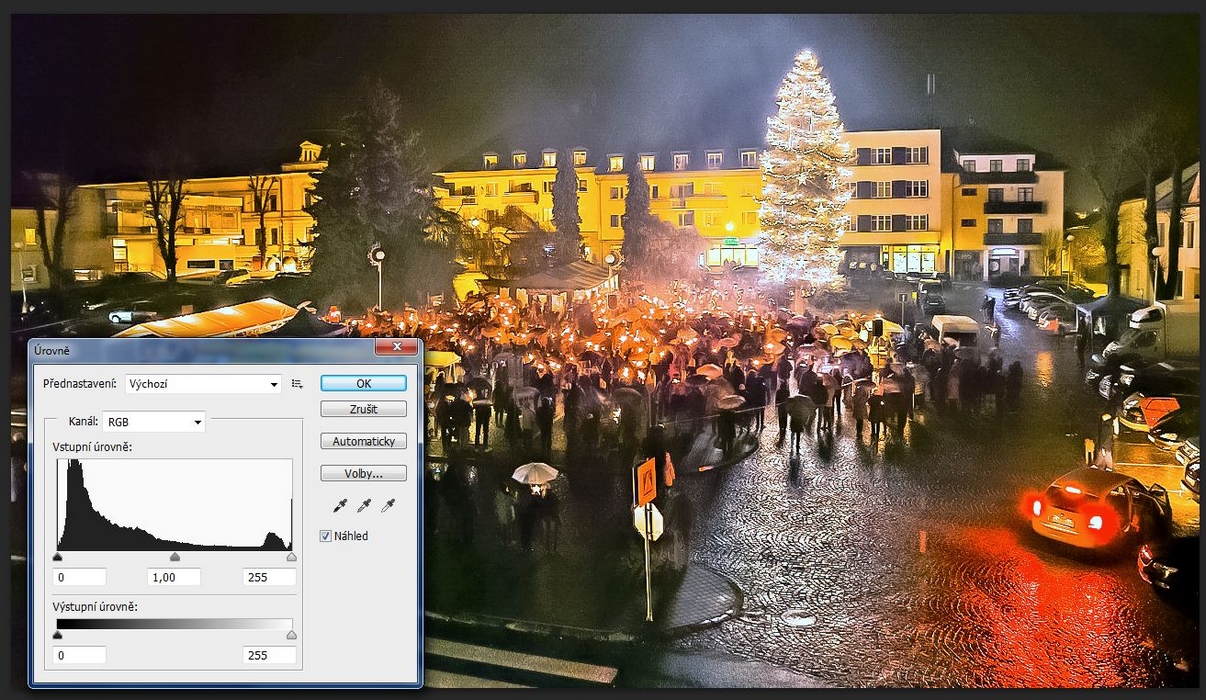Open the preset options menu icon
Screen dimensions: 1206x700
297,384
